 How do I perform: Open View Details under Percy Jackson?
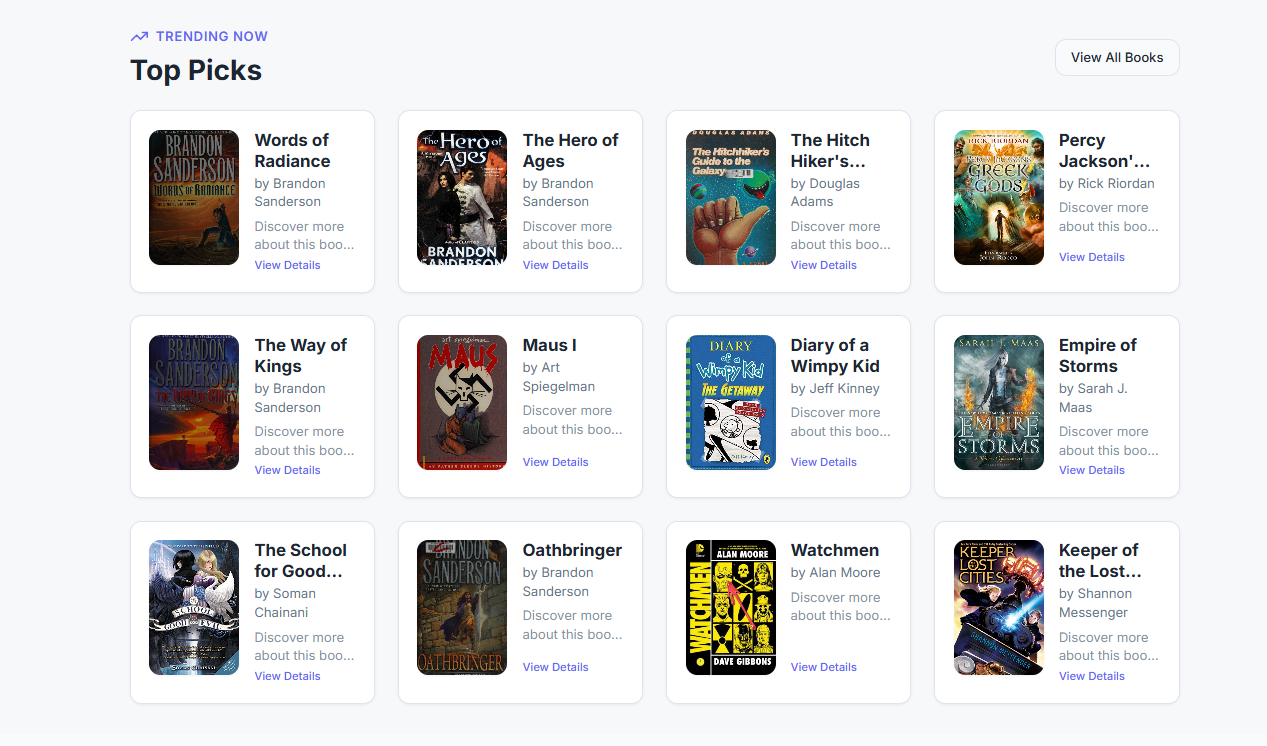click(1091, 256)
